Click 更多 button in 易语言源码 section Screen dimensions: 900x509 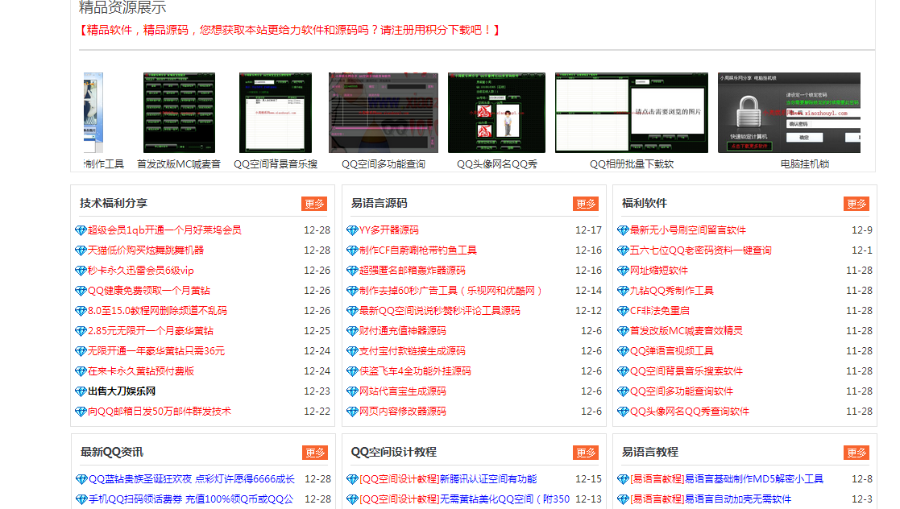(585, 204)
